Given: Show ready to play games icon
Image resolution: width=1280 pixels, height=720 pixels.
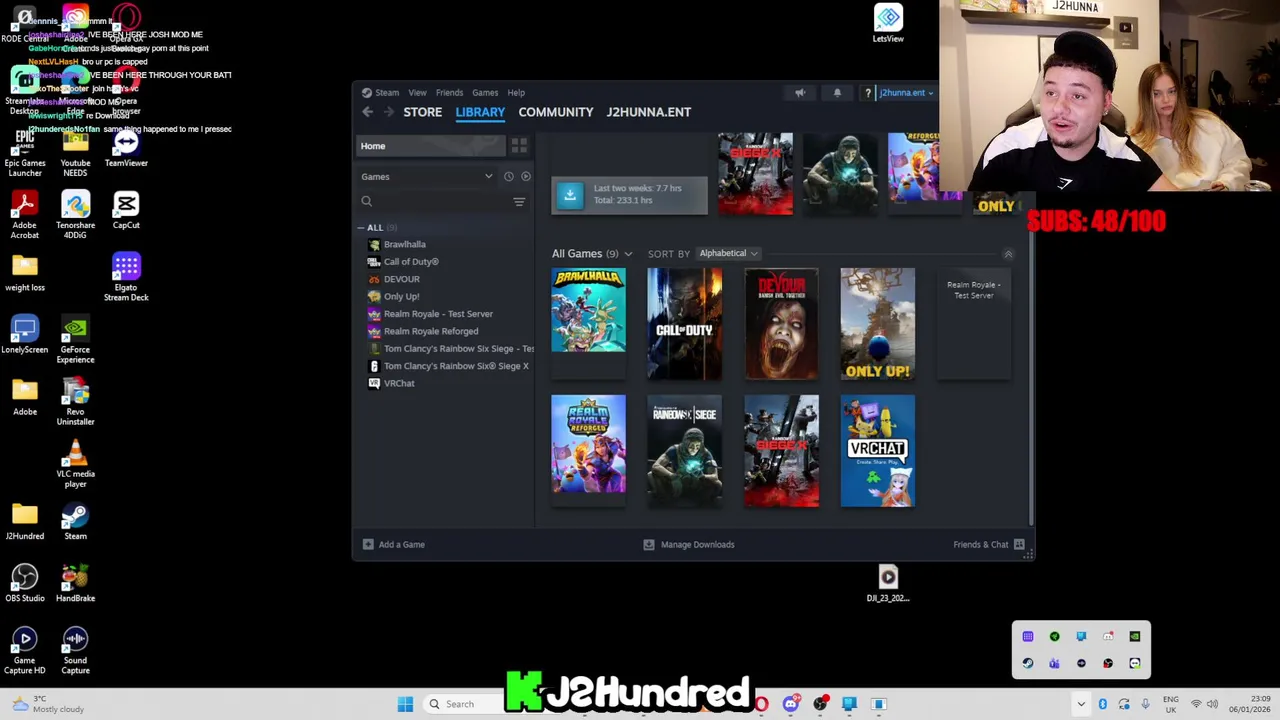Looking at the screenshot, I should click(x=525, y=177).
